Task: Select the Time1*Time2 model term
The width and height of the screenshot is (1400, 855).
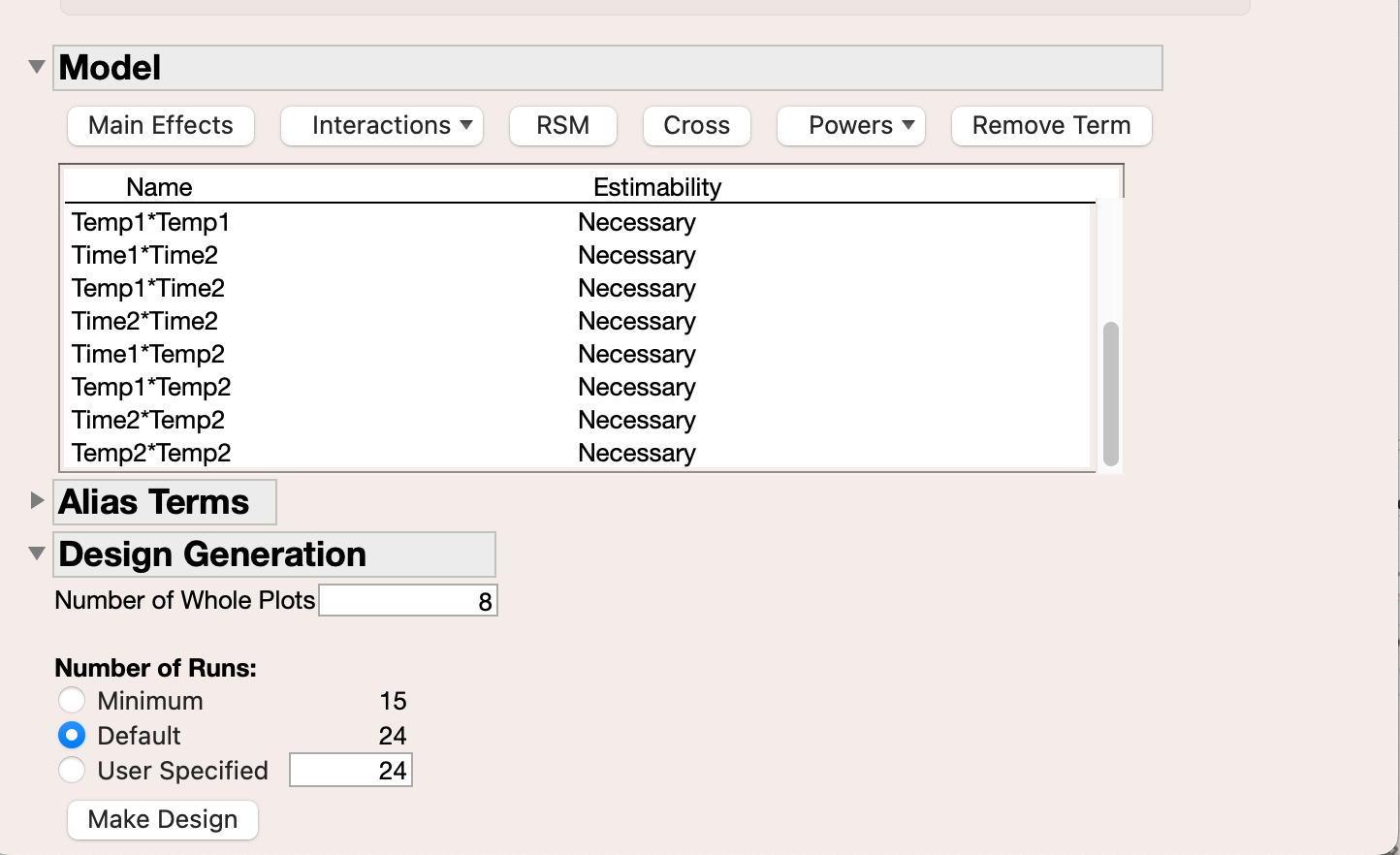Action: (x=144, y=255)
